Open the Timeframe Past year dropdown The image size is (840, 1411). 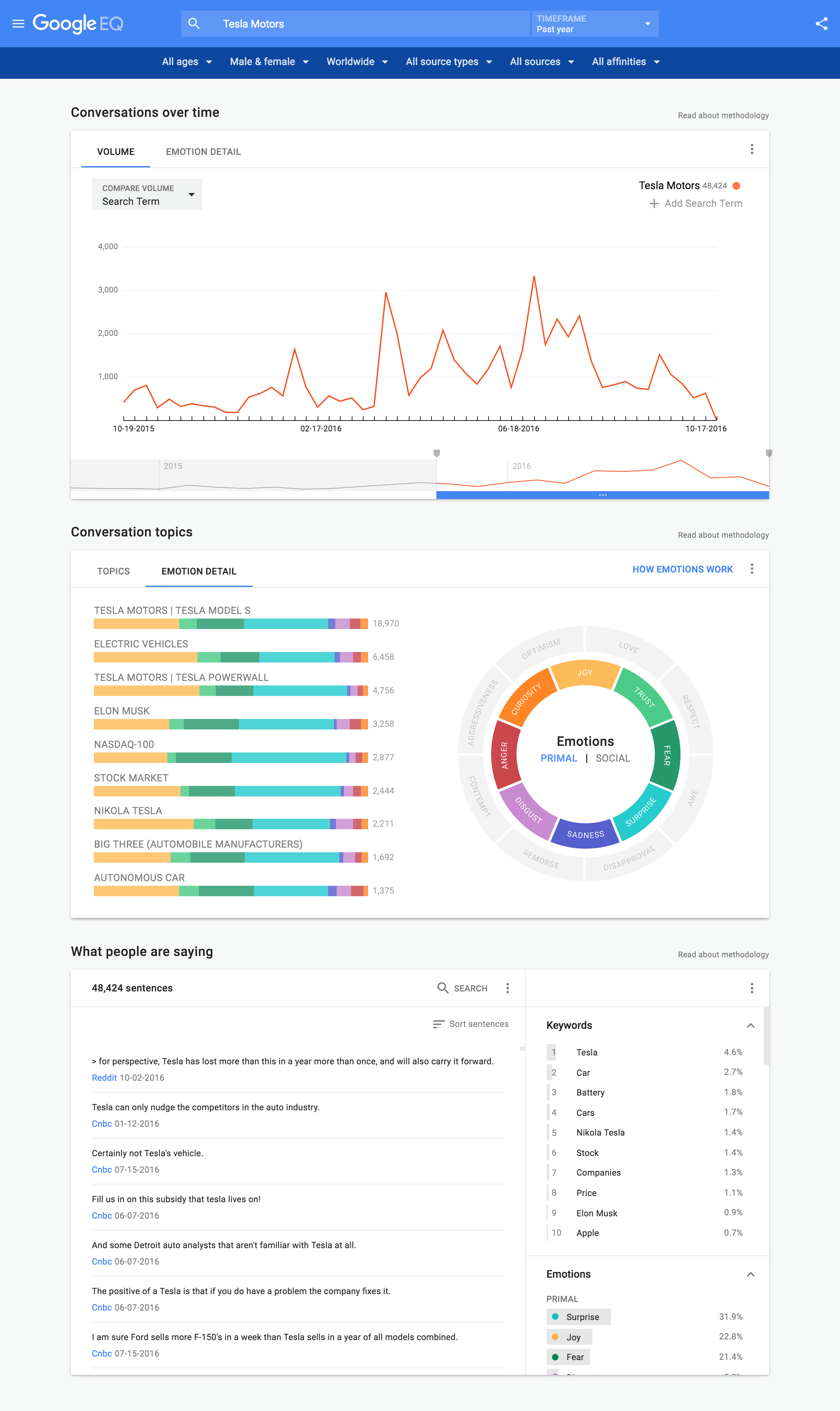594,24
